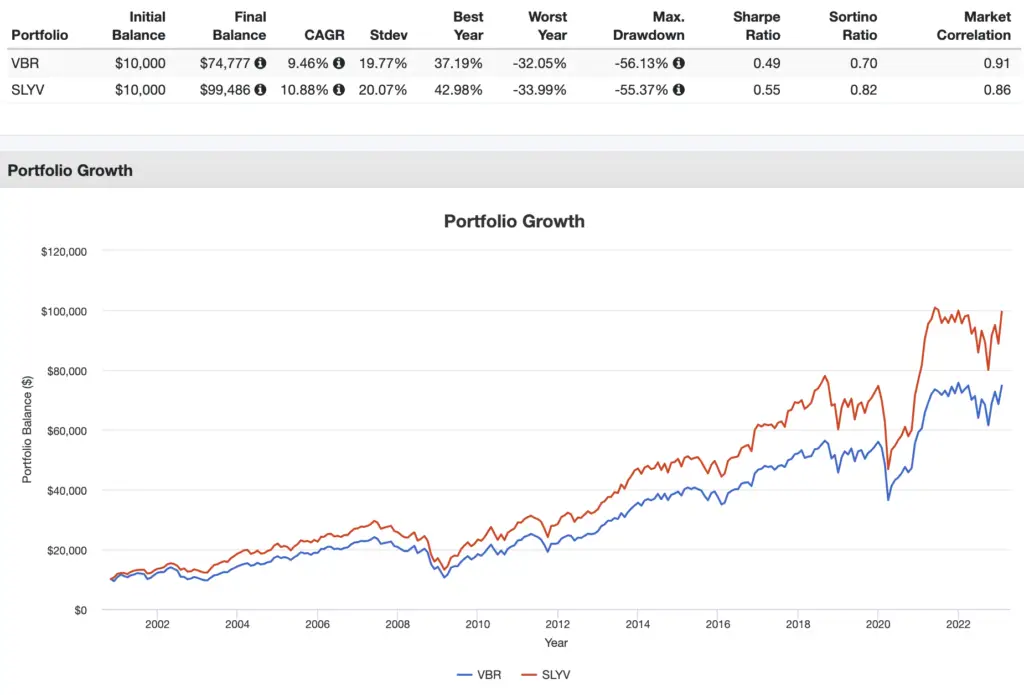The height and width of the screenshot is (695, 1024).
Task: Click the $100,000 y-axis label
Action: pyautogui.click(x=64, y=311)
